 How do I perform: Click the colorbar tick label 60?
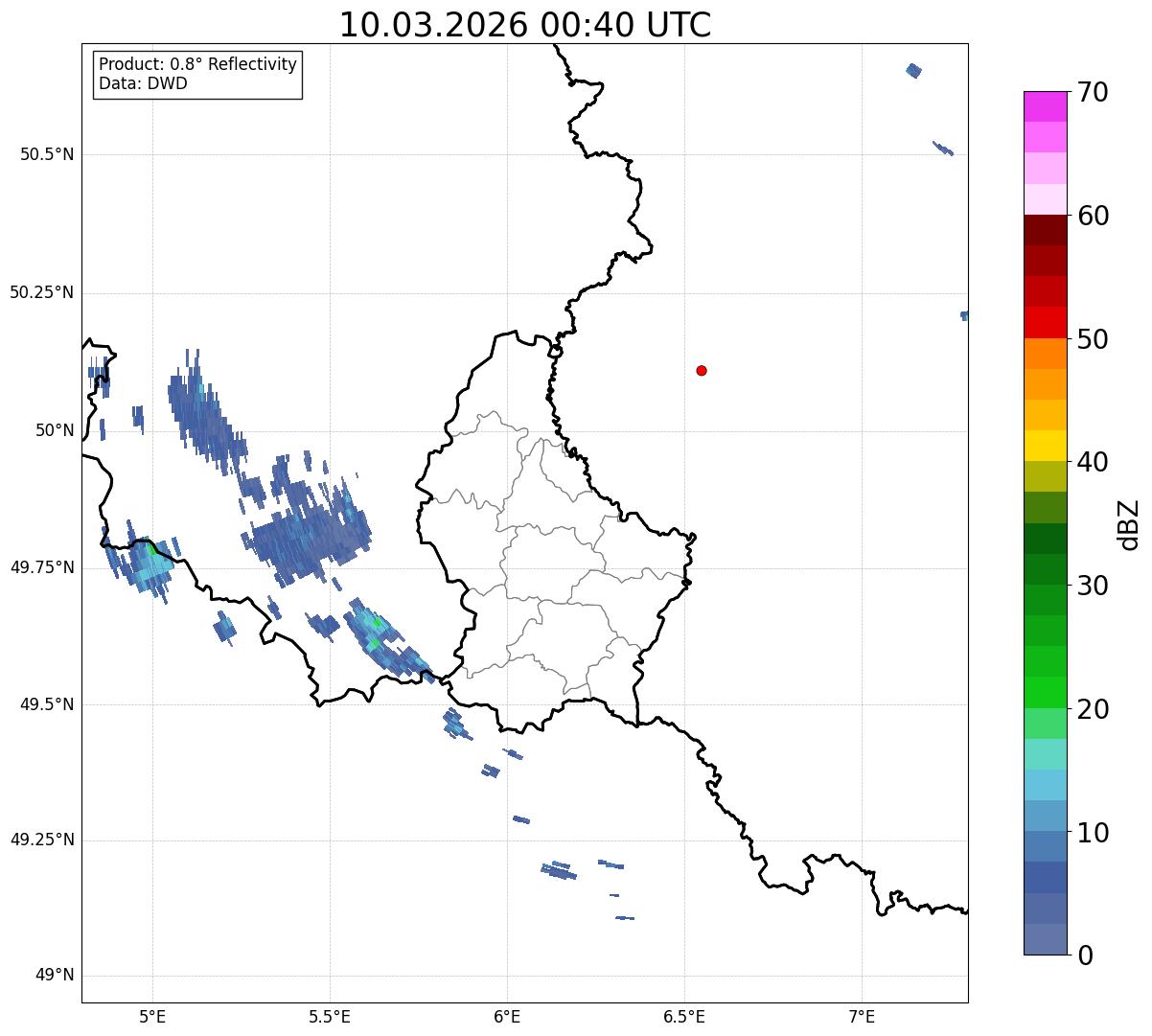coord(1093,216)
